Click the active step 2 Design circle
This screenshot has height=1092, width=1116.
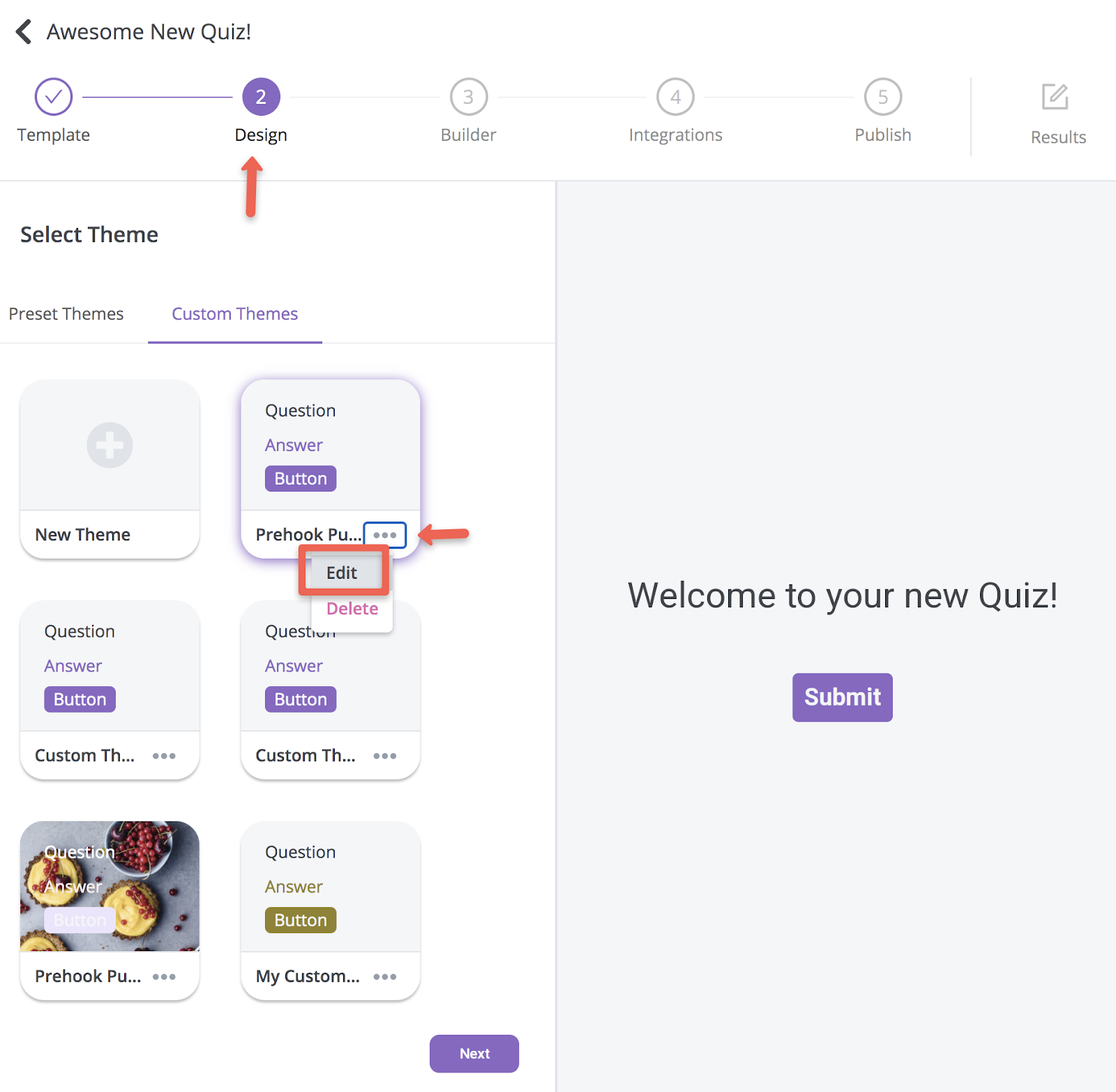[261, 97]
